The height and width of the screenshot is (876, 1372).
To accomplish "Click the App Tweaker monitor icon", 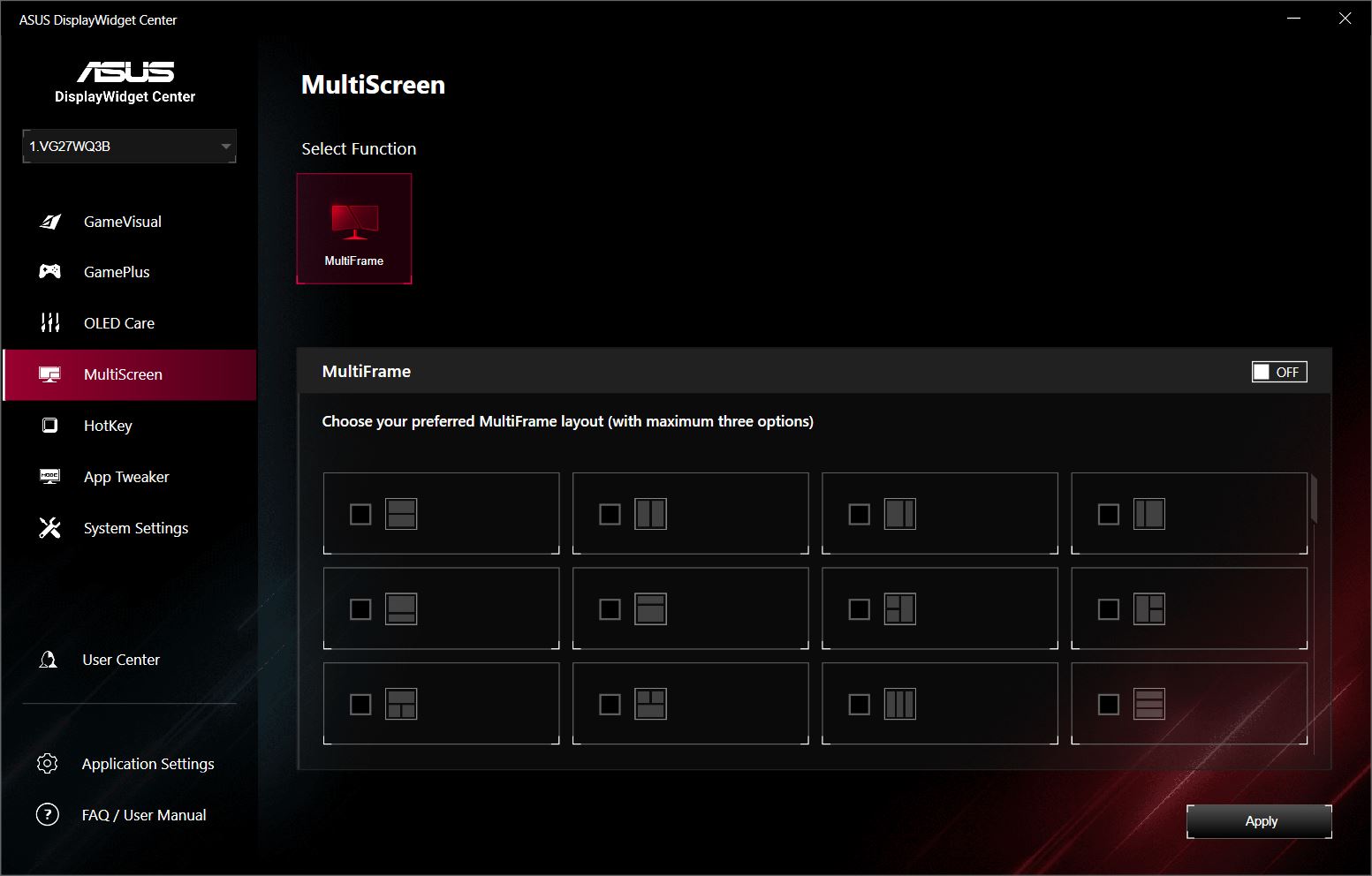I will click(50, 477).
